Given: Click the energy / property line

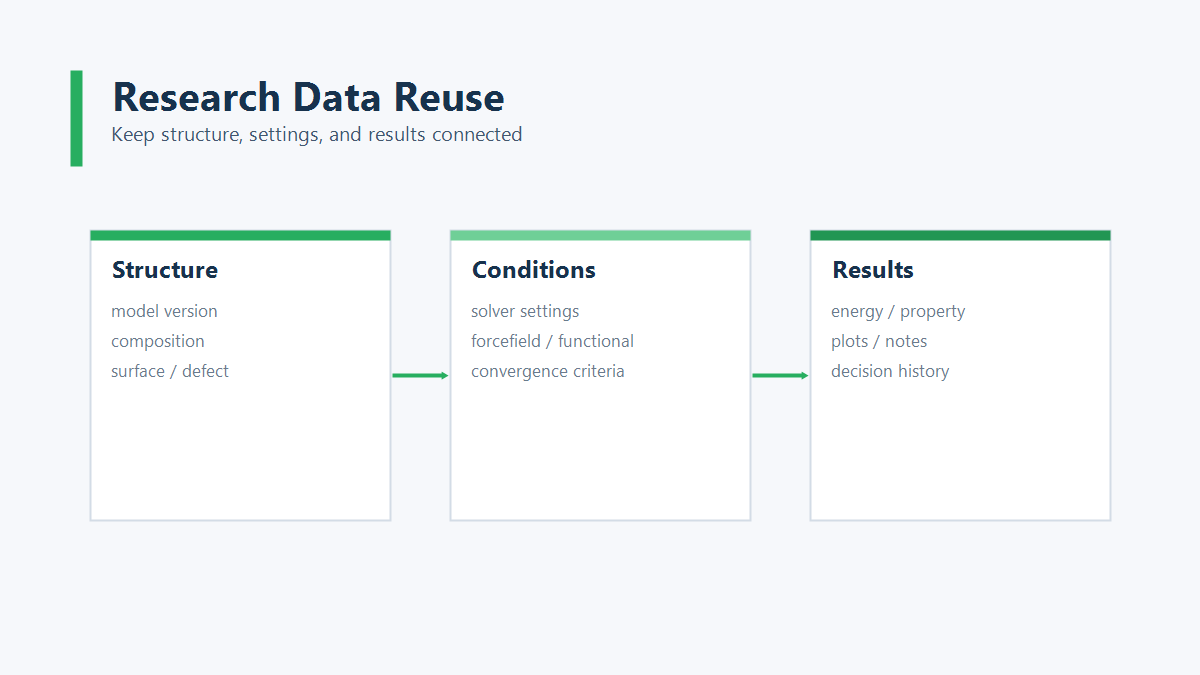Looking at the screenshot, I should click(898, 311).
